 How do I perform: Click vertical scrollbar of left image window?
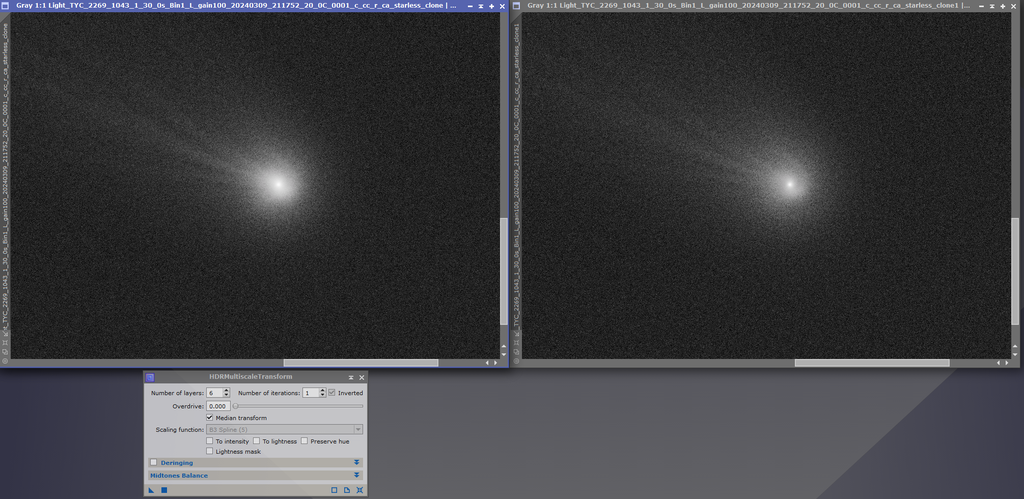(504, 271)
